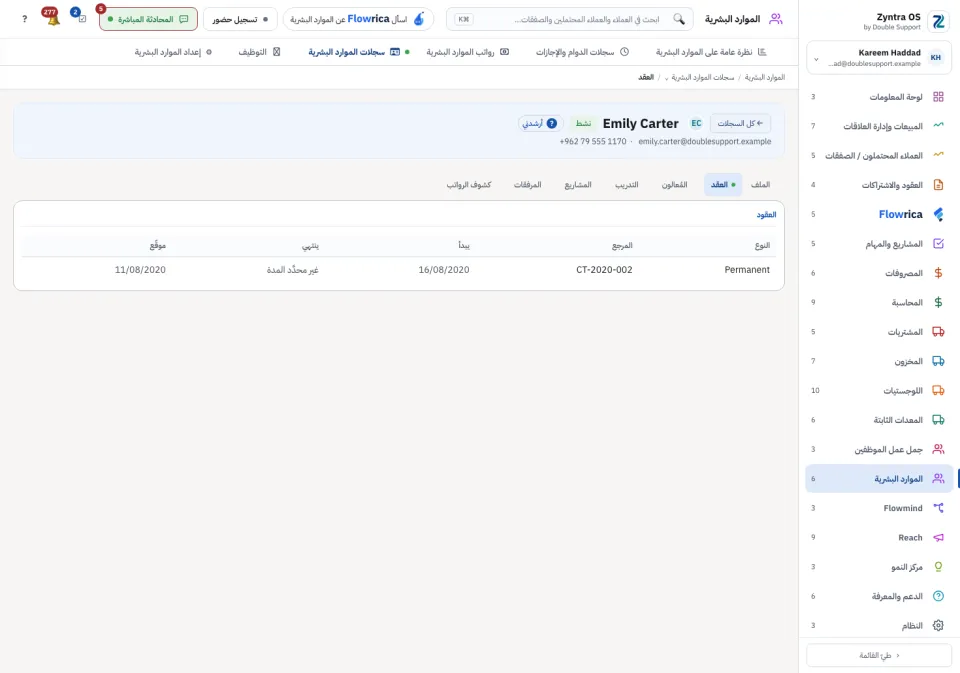The height and width of the screenshot is (673, 960).
Task: Open the لوحة المعلومات dashboard icon in sidebar
Action: (938, 97)
